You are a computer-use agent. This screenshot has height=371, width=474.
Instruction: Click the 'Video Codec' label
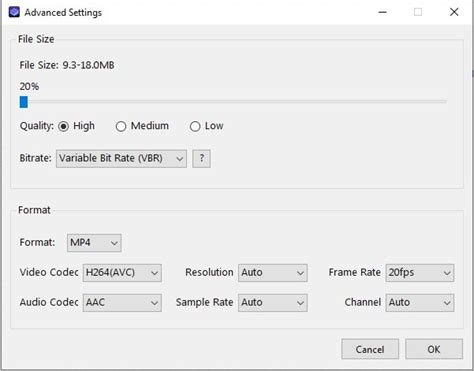coord(49,272)
